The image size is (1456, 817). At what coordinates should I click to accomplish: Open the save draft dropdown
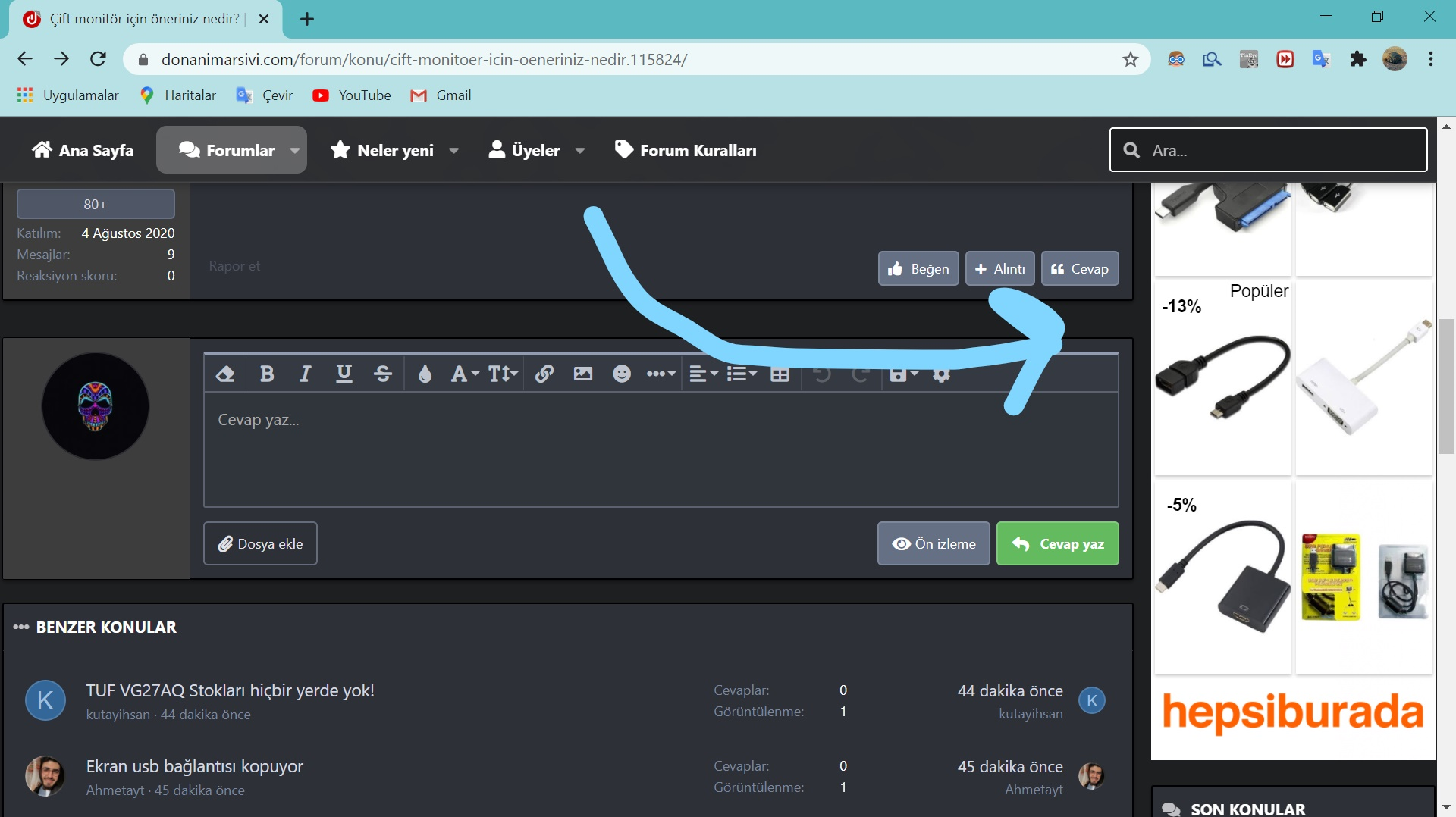click(903, 374)
